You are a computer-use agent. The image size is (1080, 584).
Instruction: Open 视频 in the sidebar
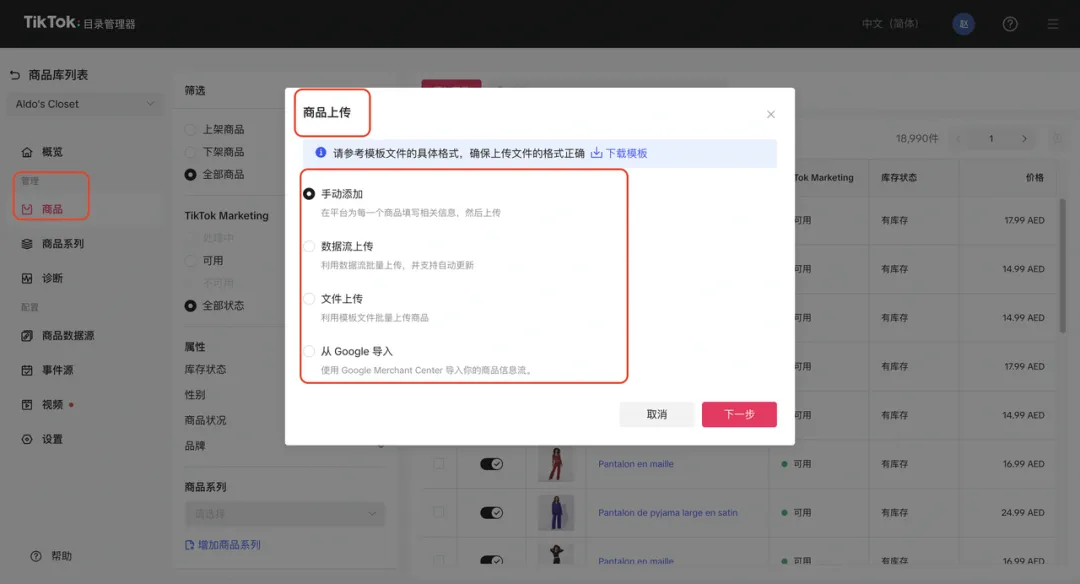(52, 404)
